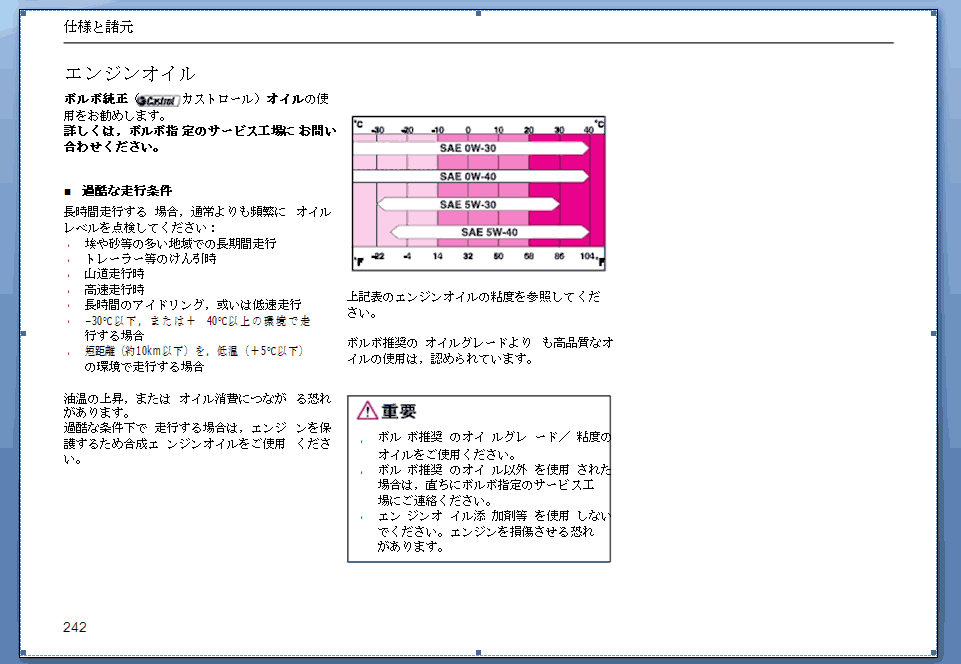Click the top-center handle of the page frame
Image resolution: width=961 pixels, height=664 pixels.
pyautogui.click(x=479, y=13)
